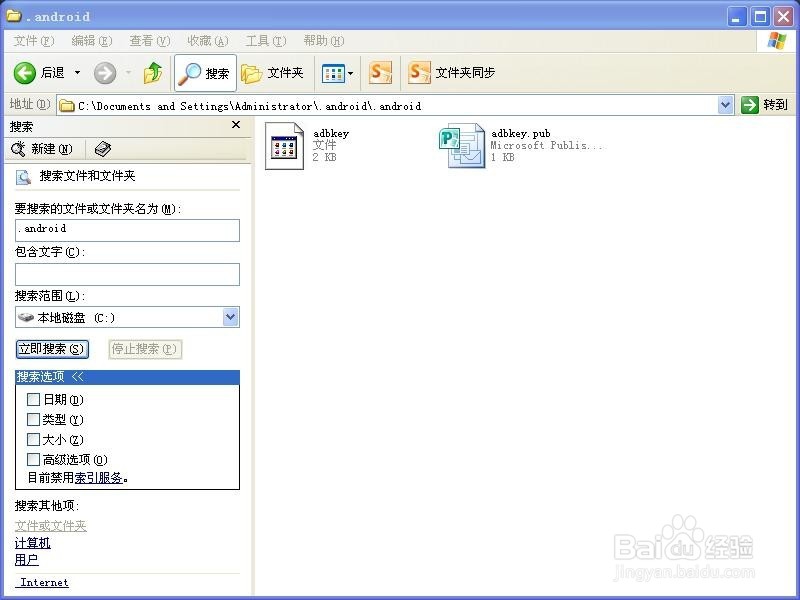Click 新建 new search button
800x600 pixels.
click(x=42, y=148)
